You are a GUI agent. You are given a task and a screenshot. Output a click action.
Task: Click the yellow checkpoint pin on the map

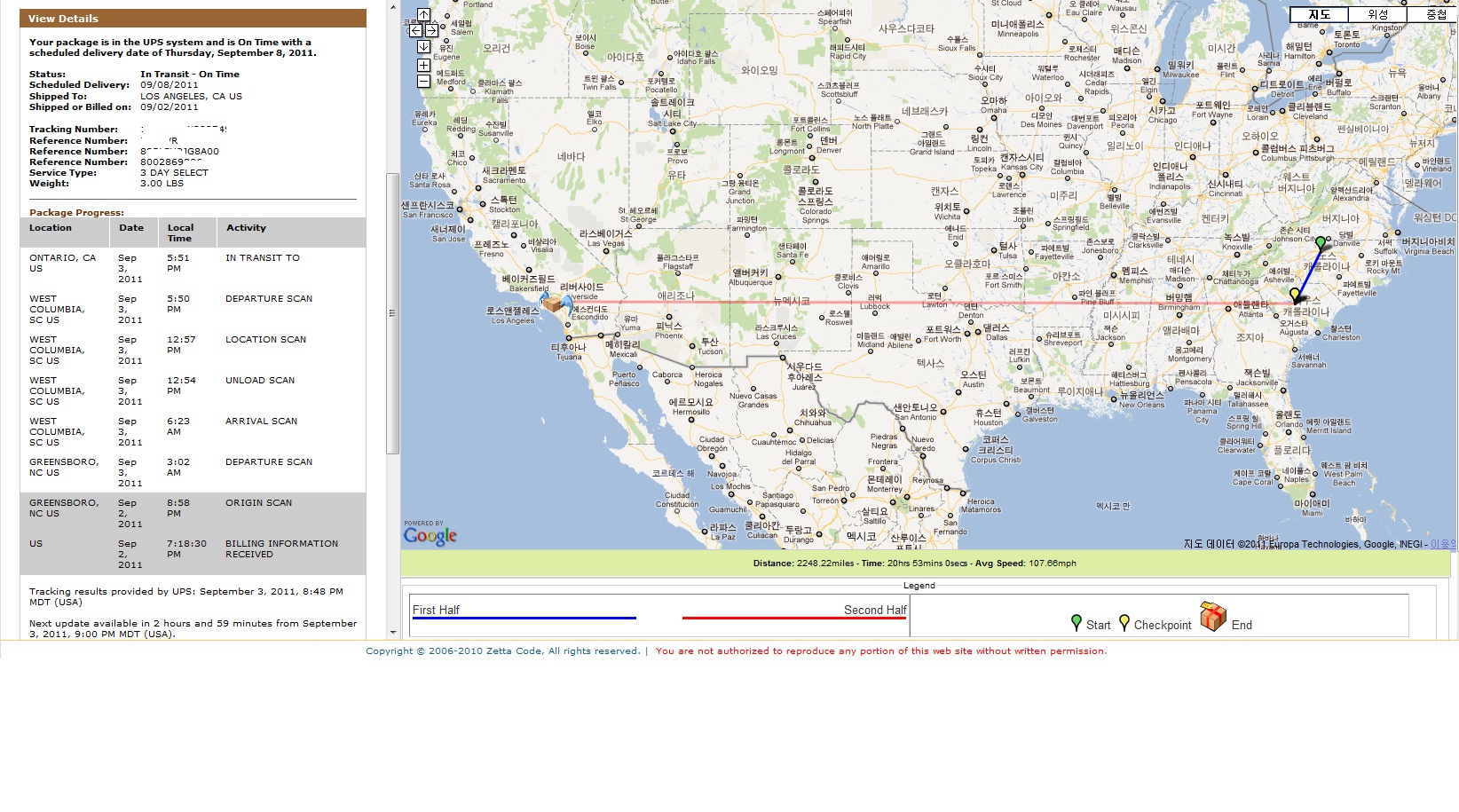coord(1295,294)
